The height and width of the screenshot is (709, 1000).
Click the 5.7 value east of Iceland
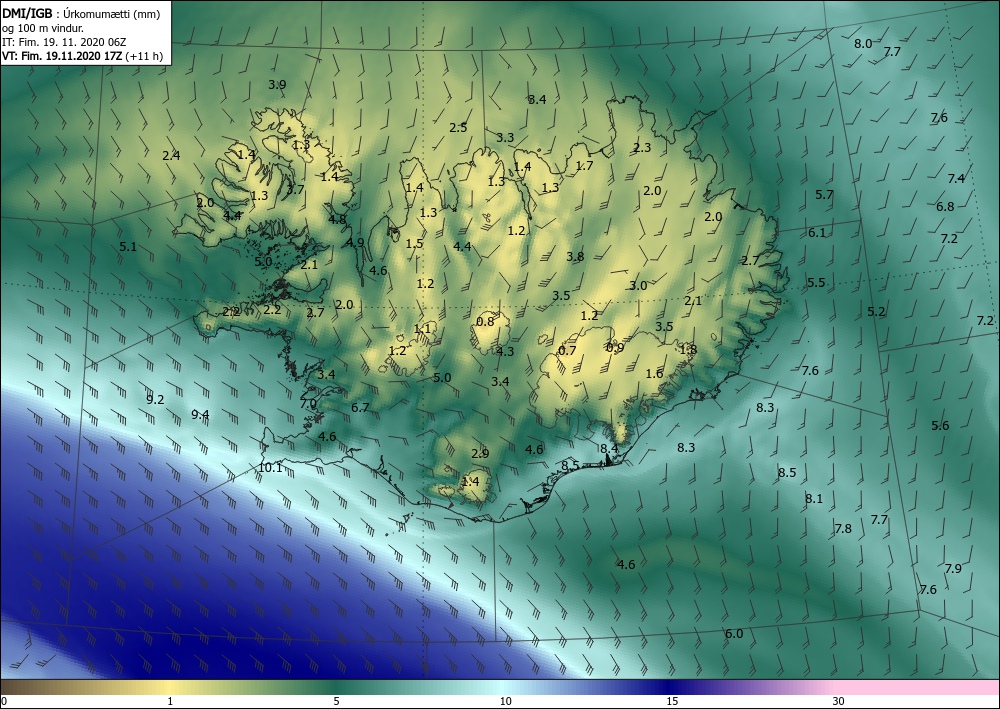coord(825,195)
